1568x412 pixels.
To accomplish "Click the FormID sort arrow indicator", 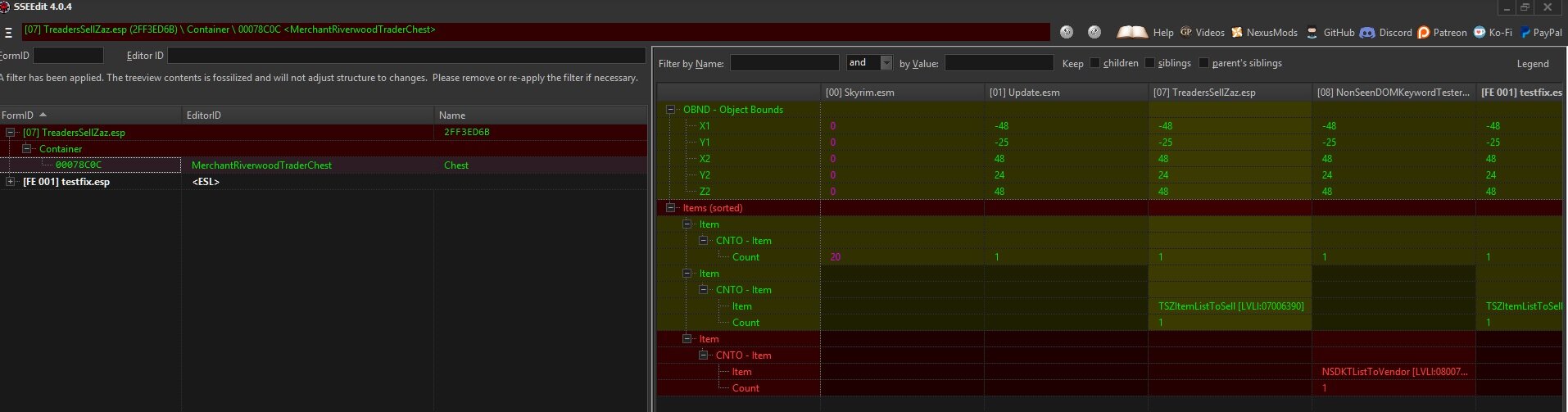I will click(x=43, y=115).
